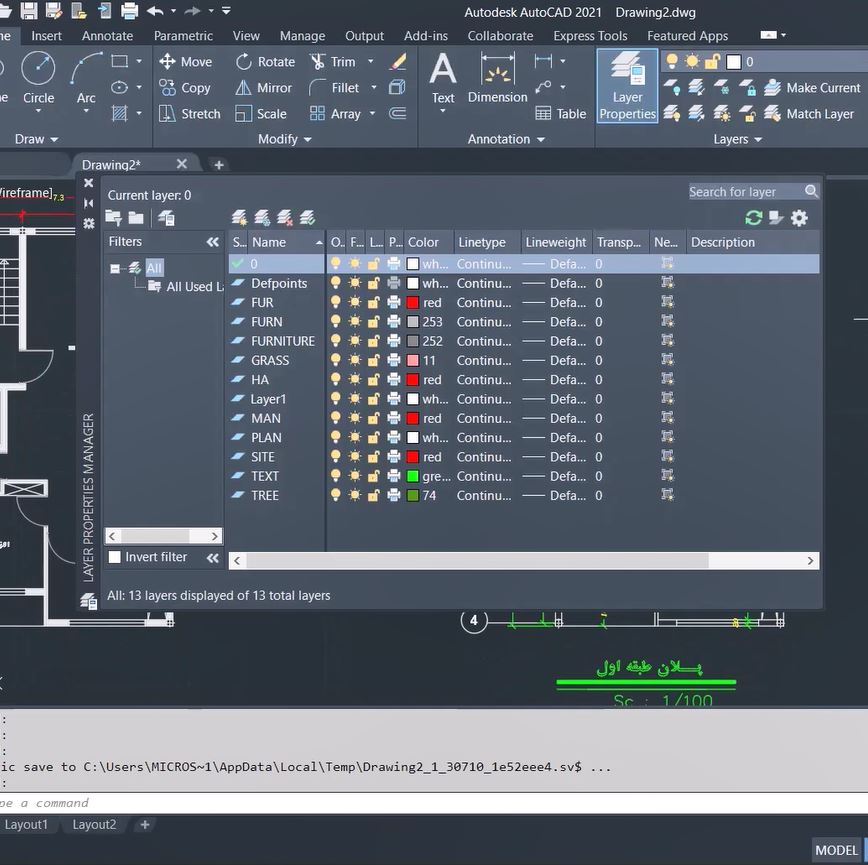
Task: Collapse the All filter tree node
Action: click(115, 269)
